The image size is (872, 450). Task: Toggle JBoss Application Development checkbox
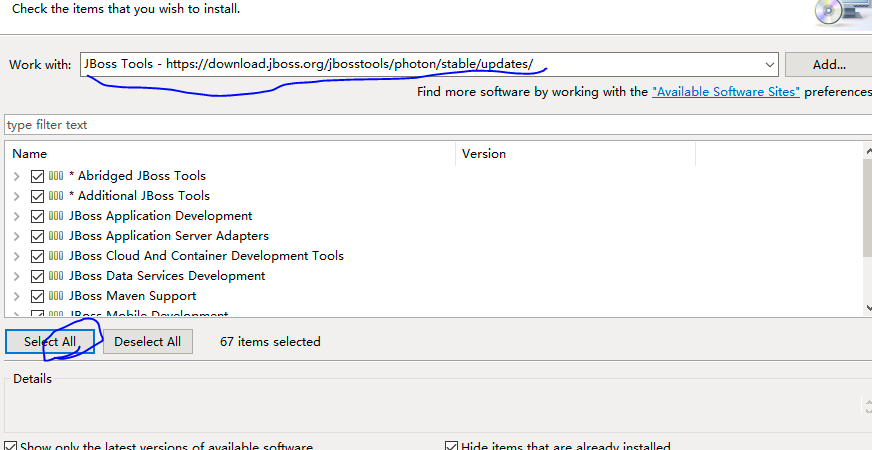pyautogui.click(x=37, y=216)
